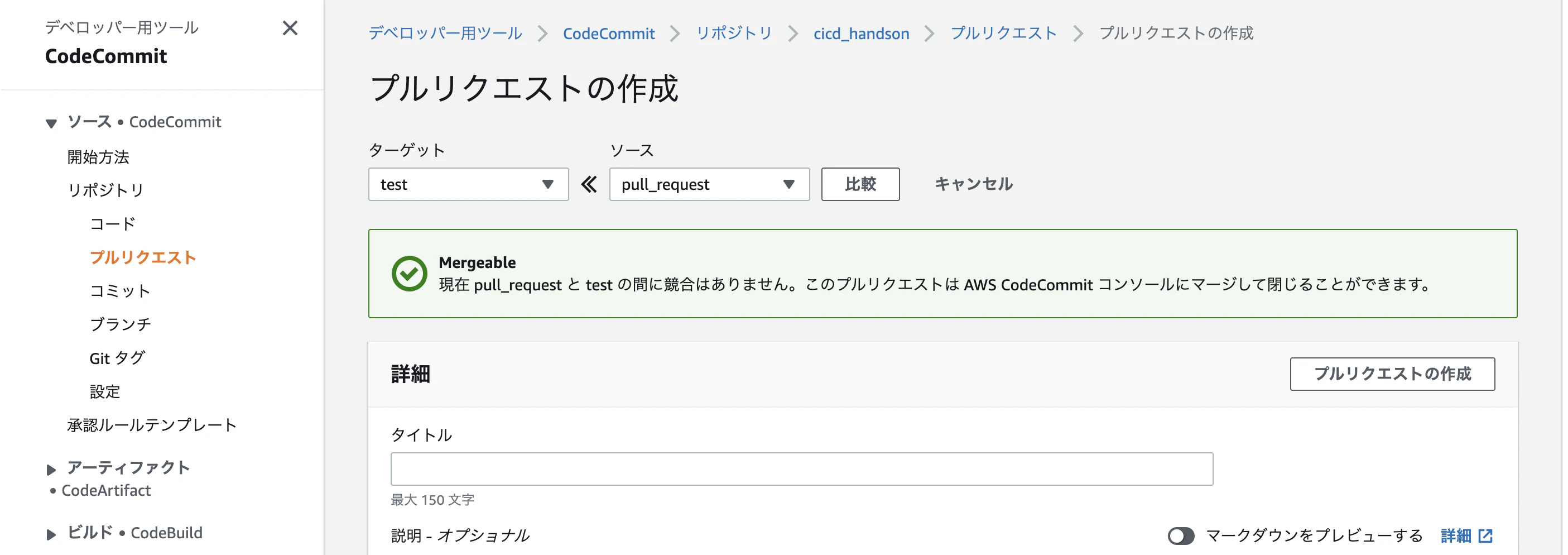Click the 比較 button
This screenshot has height=555, width=1568.
860,183
